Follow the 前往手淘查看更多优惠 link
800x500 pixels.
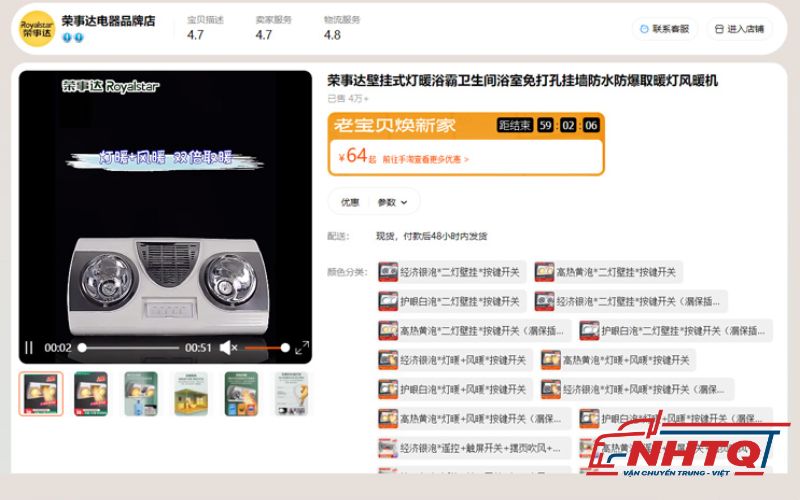pos(426,160)
